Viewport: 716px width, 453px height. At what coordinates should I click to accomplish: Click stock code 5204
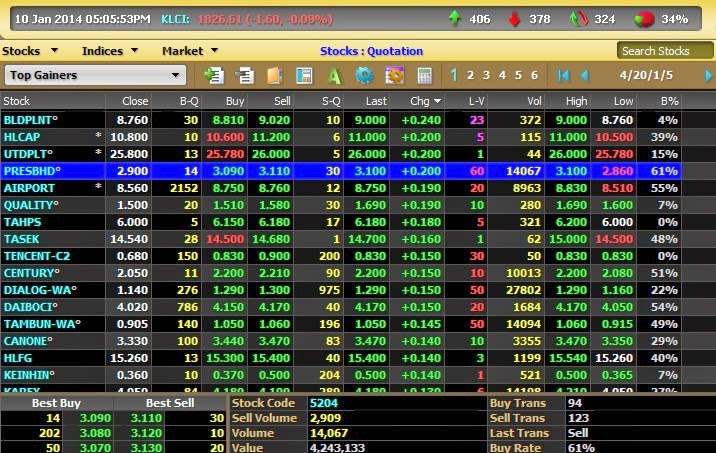pyautogui.click(x=324, y=403)
